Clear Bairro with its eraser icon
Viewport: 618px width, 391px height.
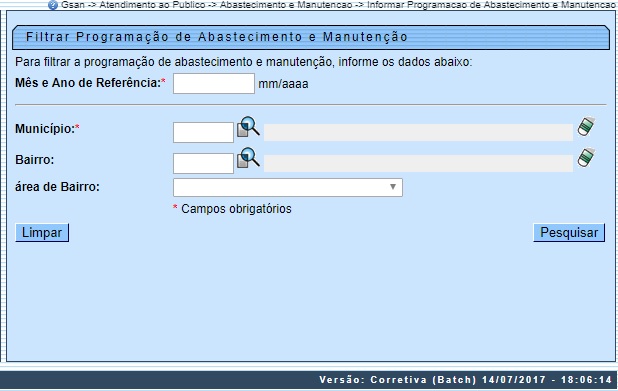tap(586, 158)
